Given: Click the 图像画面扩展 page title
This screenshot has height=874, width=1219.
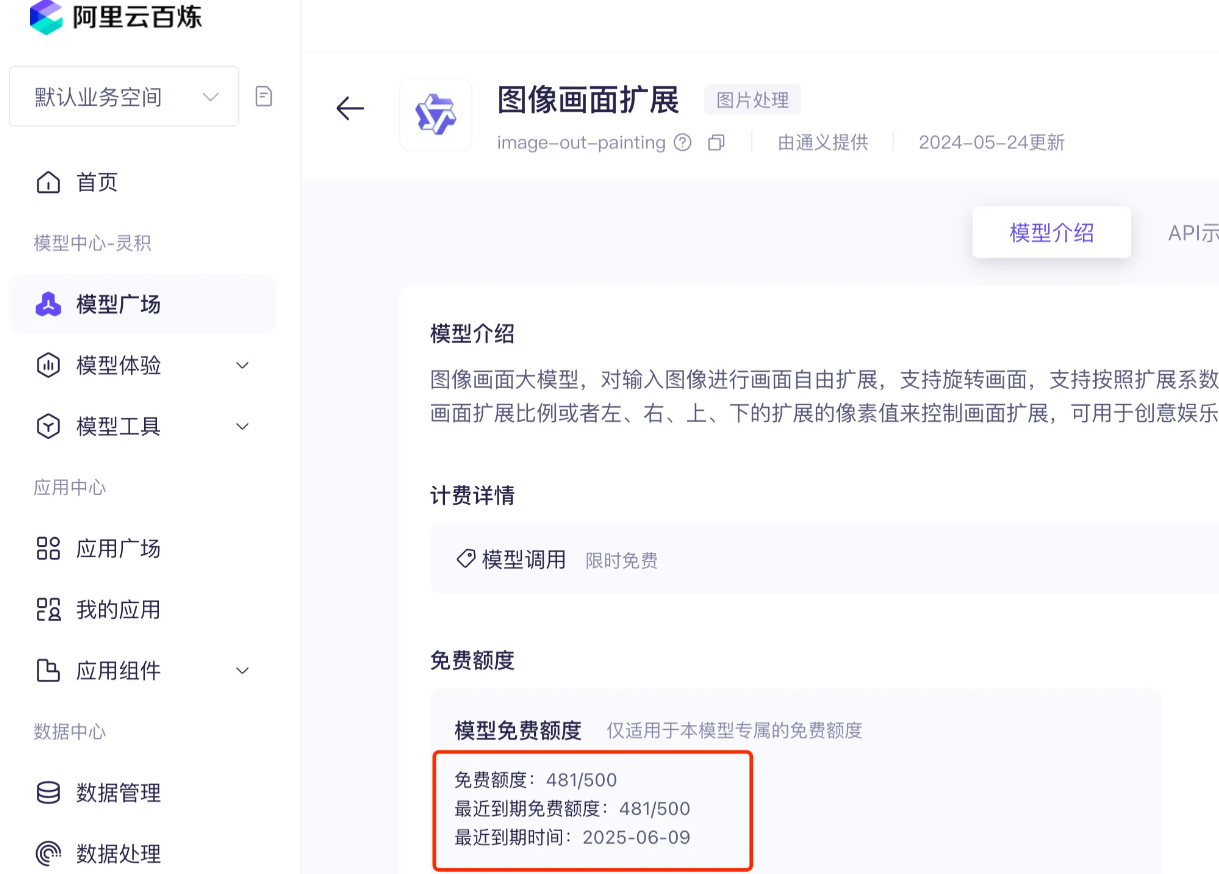Looking at the screenshot, I should [x=588, y=100].
